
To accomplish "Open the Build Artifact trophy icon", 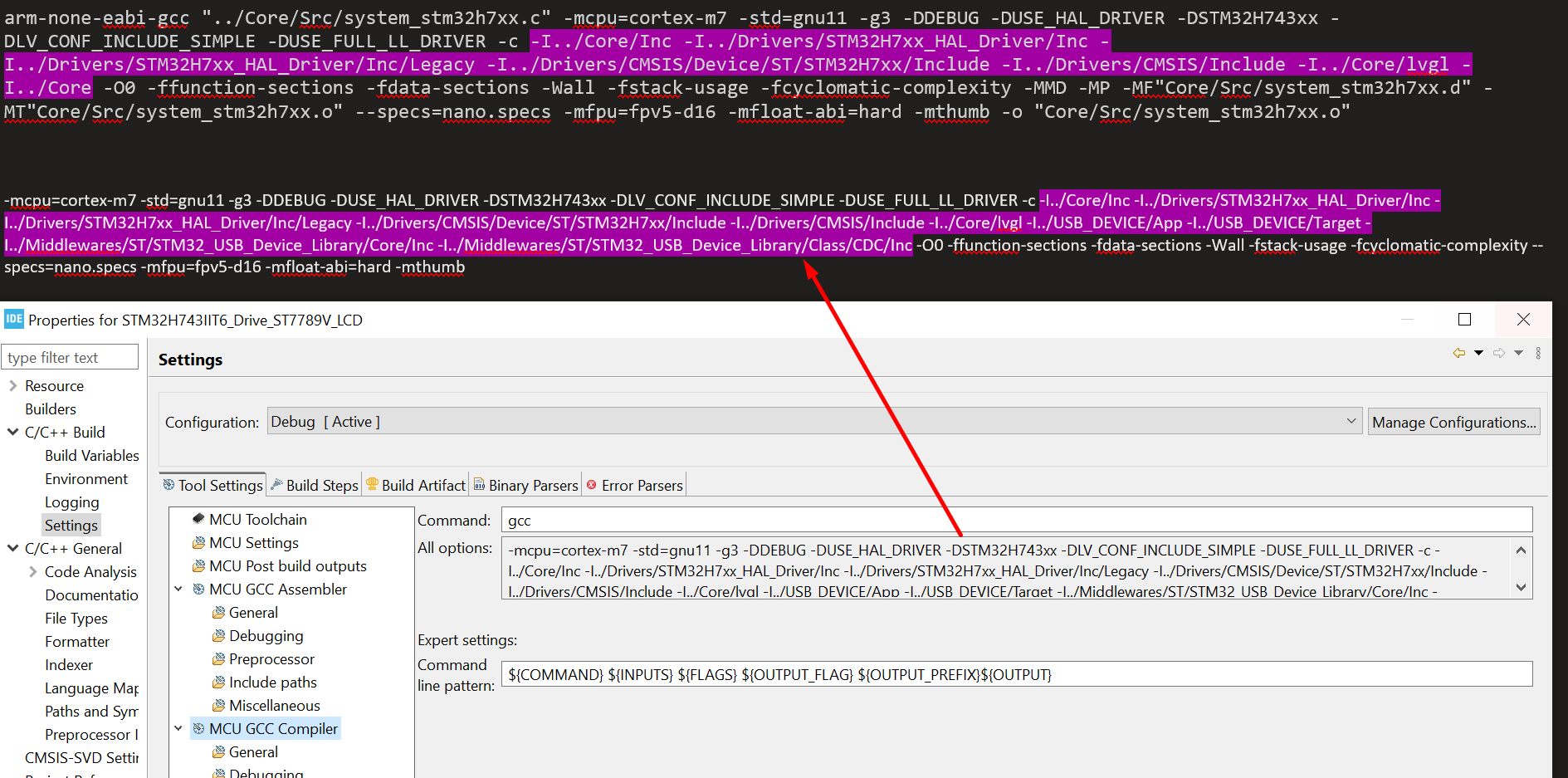I will click(375, 485).
